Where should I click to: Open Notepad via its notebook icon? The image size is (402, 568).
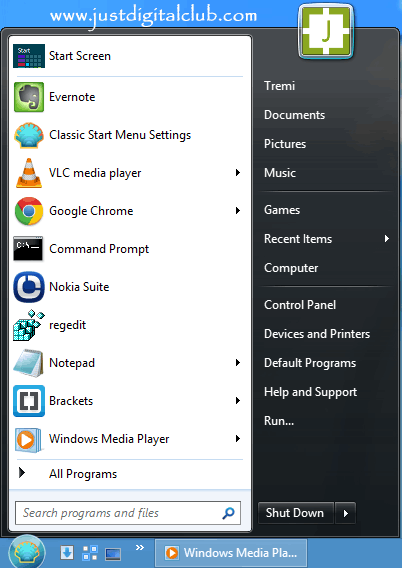tap(28, 363)
